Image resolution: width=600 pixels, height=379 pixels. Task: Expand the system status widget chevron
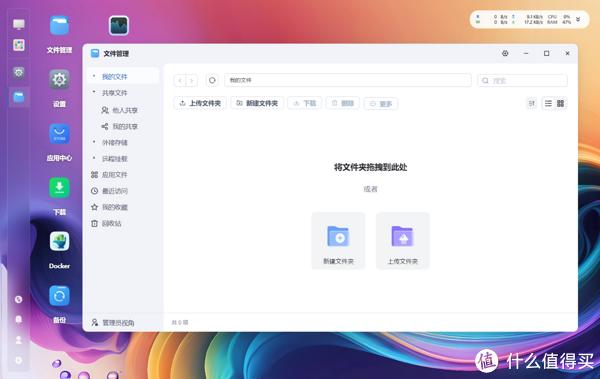[x=578, y=19]
